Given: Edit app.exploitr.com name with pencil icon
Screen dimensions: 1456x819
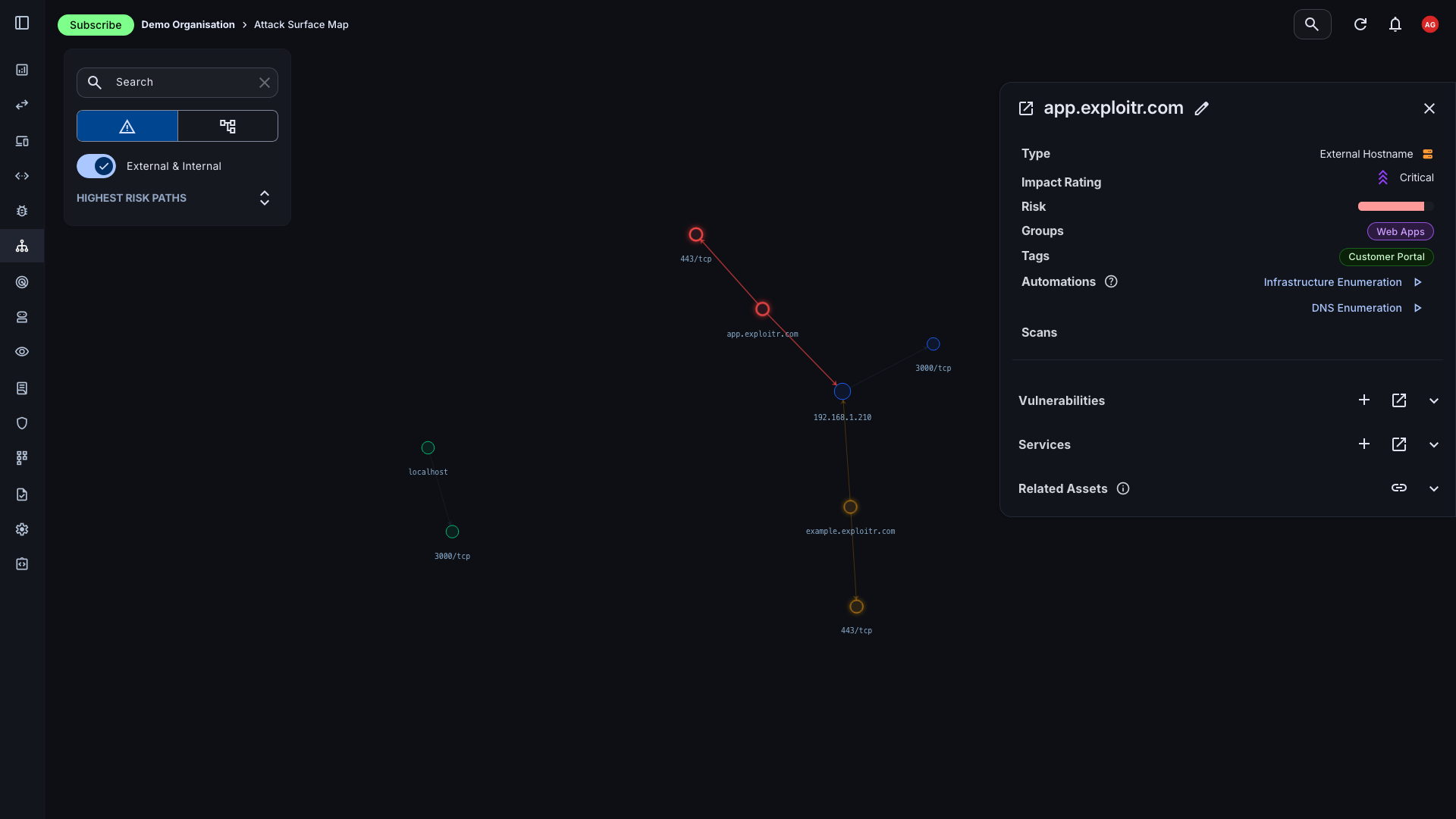Looking at the screenshot, I should click(1202, 108).
